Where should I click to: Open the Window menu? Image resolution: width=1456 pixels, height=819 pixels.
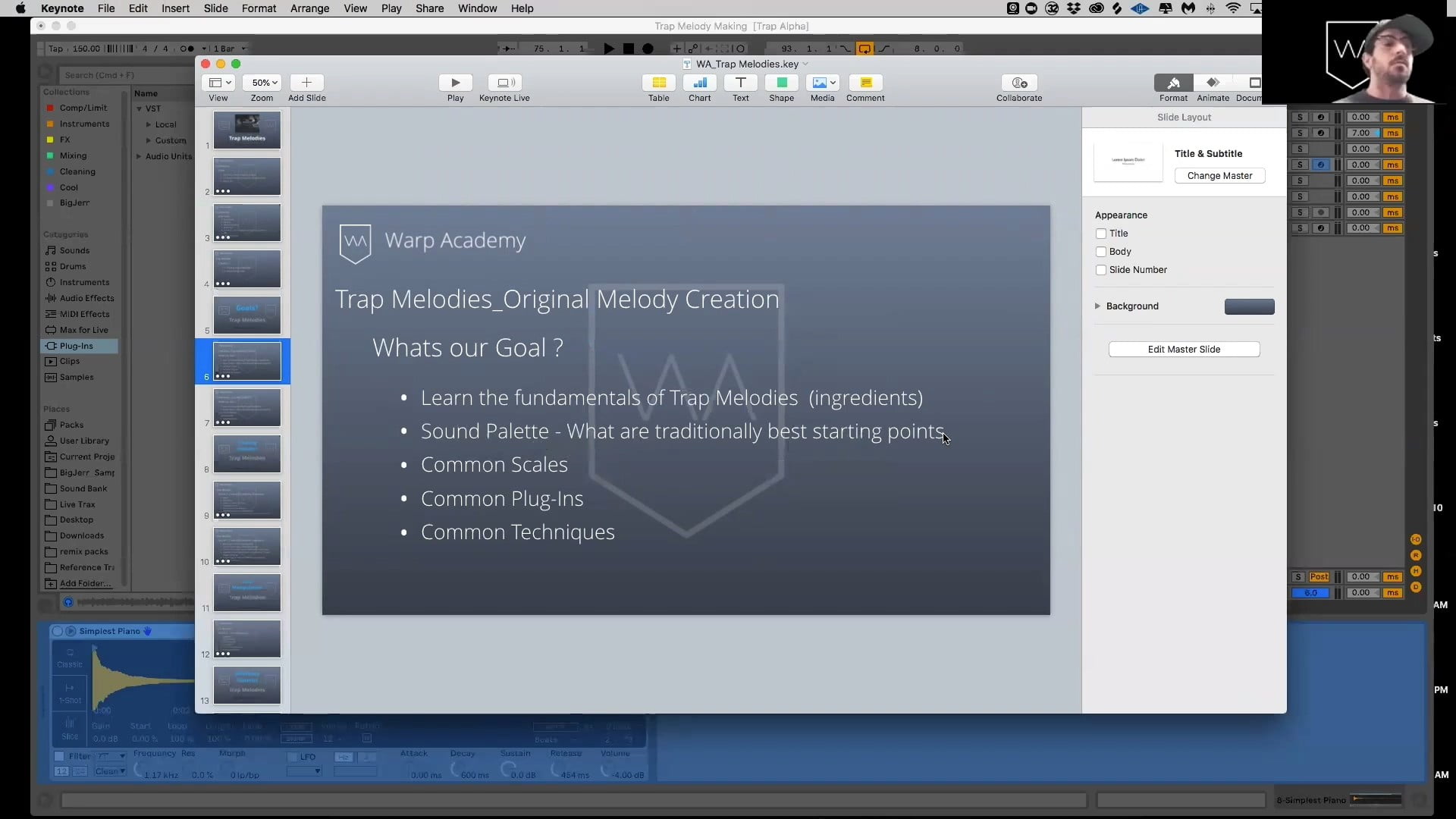477,8
